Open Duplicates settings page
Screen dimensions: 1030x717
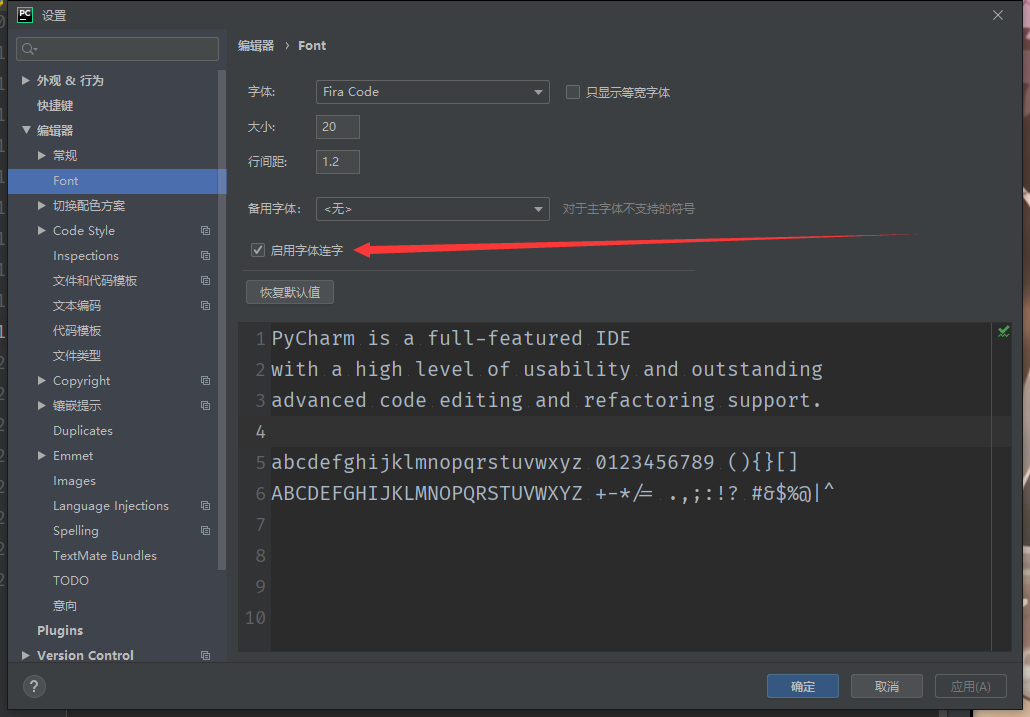(83, 431)
